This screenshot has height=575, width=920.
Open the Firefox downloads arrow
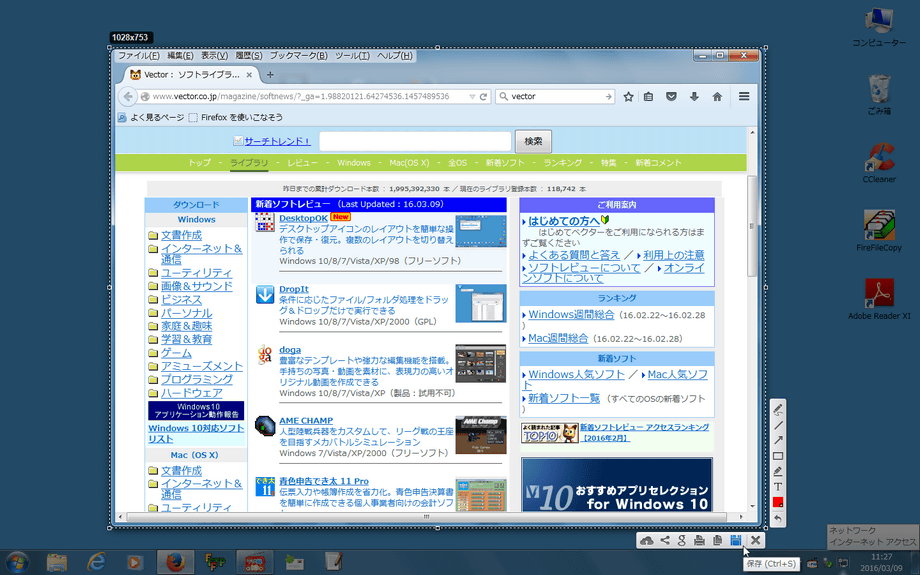pos(694,97)
